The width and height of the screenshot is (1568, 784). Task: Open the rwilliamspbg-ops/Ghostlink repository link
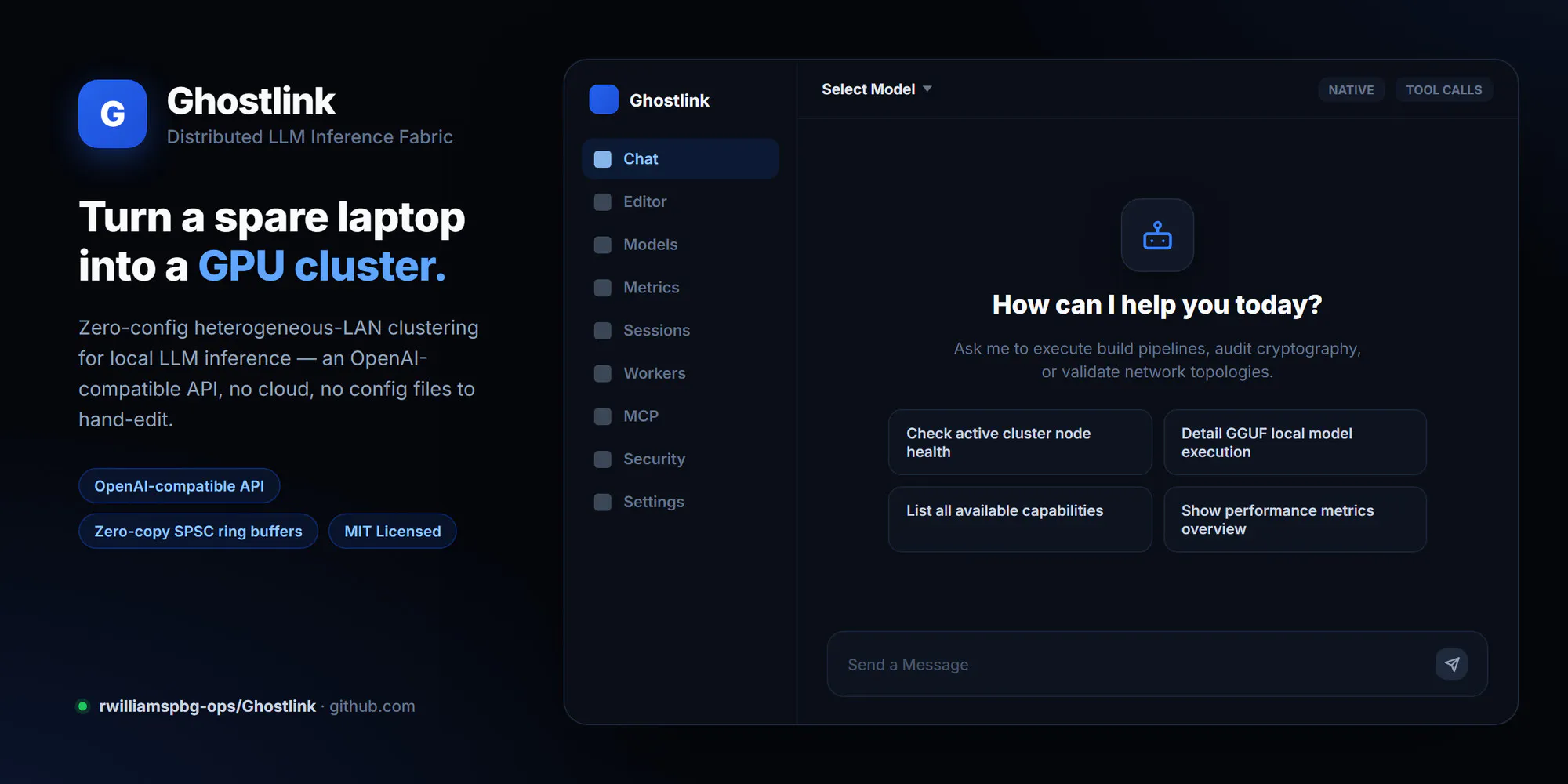click(x=207, y=706)
